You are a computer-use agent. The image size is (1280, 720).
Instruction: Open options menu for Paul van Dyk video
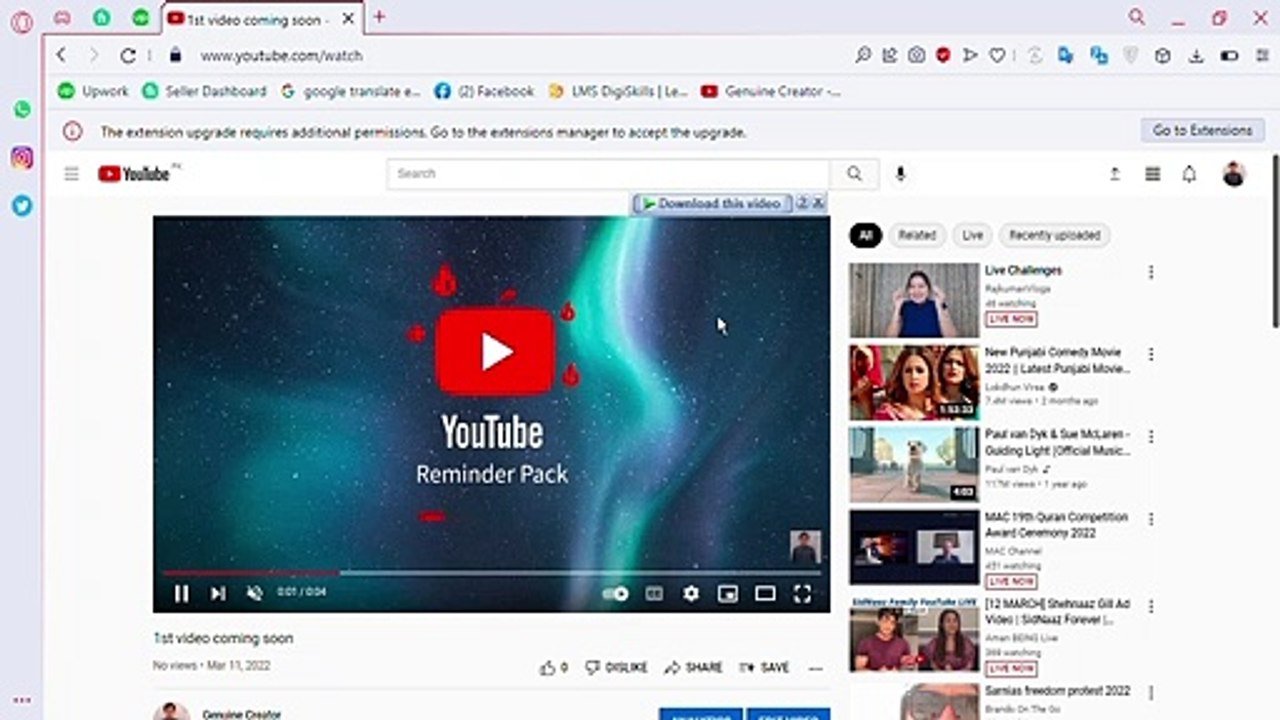(x=1151, y=437)
